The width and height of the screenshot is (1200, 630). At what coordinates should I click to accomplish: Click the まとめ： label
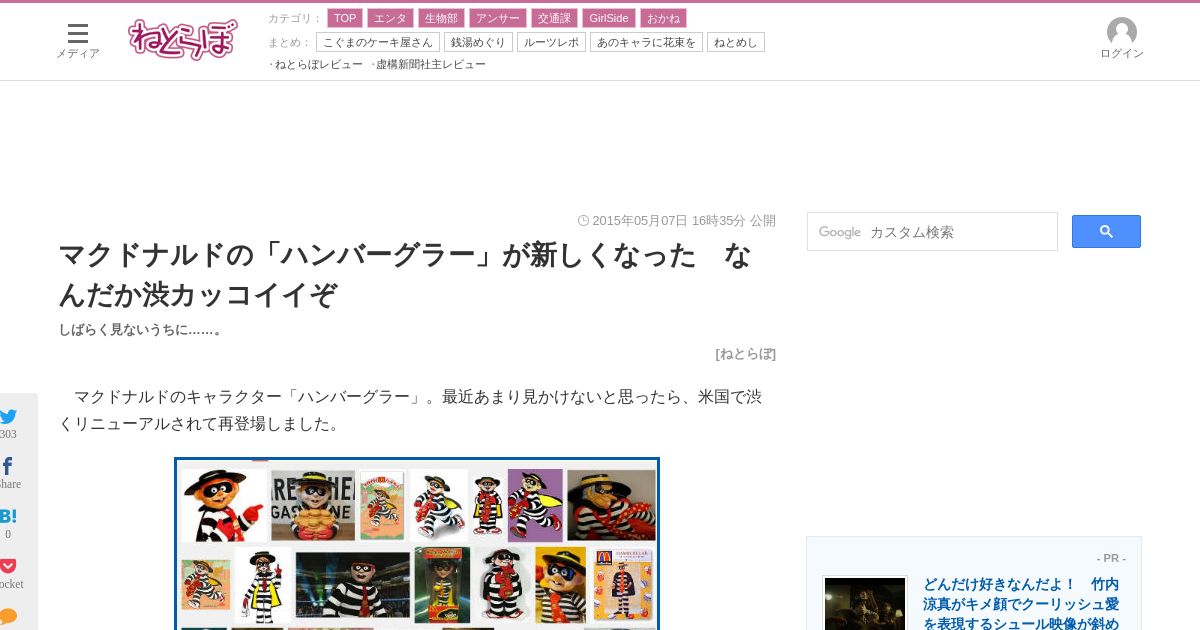(x=290, y=42)
